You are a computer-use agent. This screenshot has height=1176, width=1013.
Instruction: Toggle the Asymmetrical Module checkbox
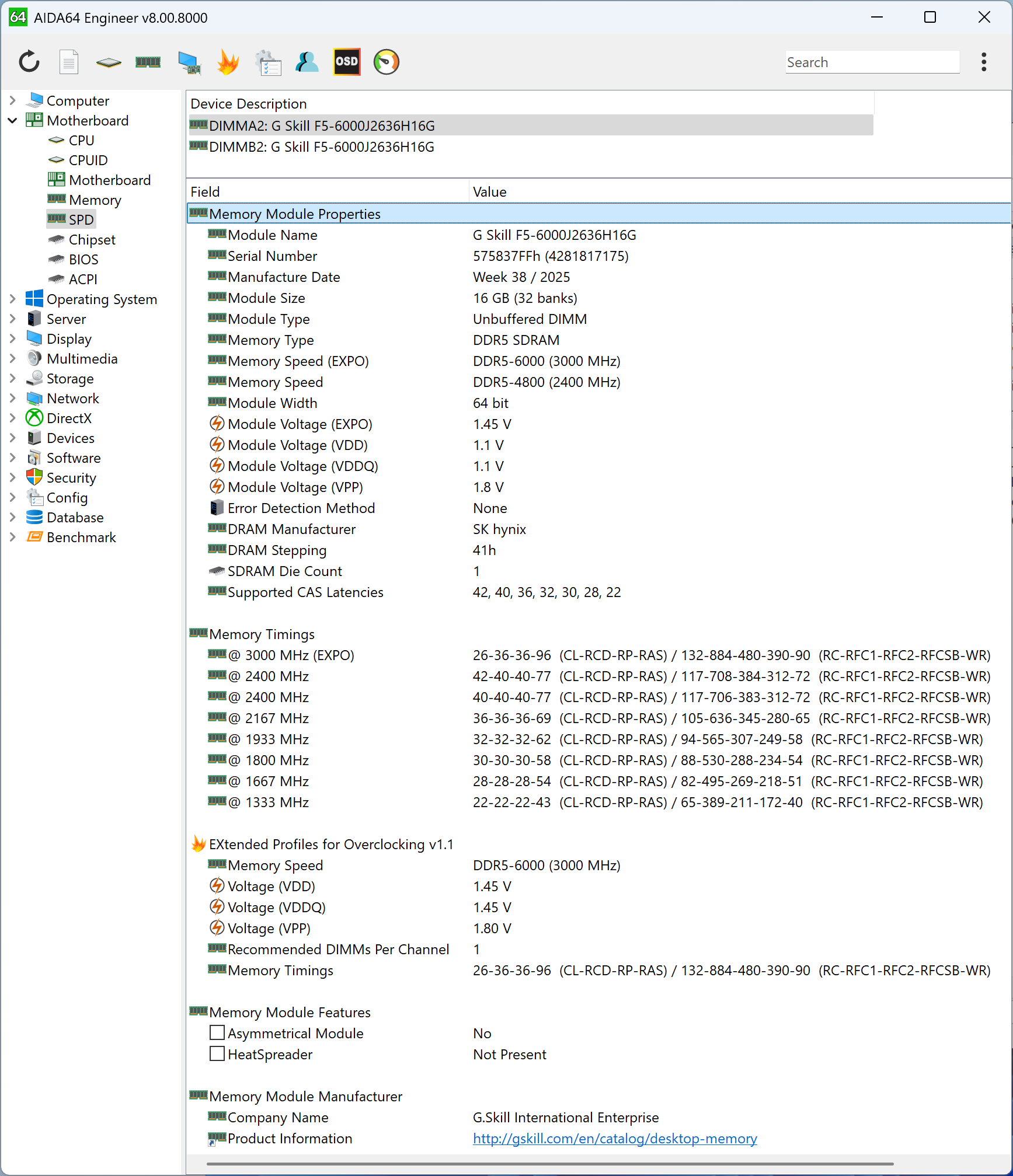[x=217, y=1033]
